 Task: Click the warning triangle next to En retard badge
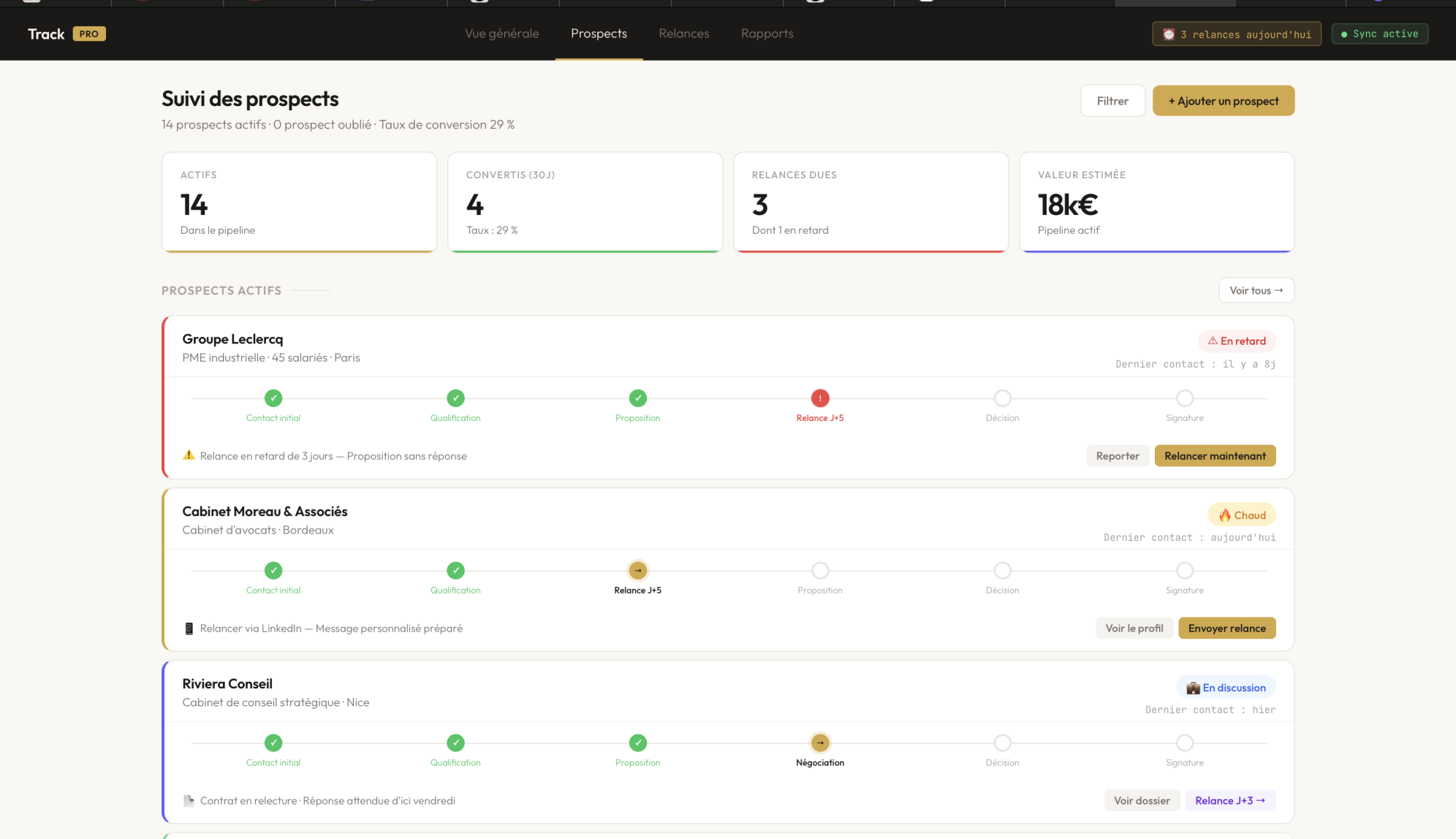(1213, 341)
